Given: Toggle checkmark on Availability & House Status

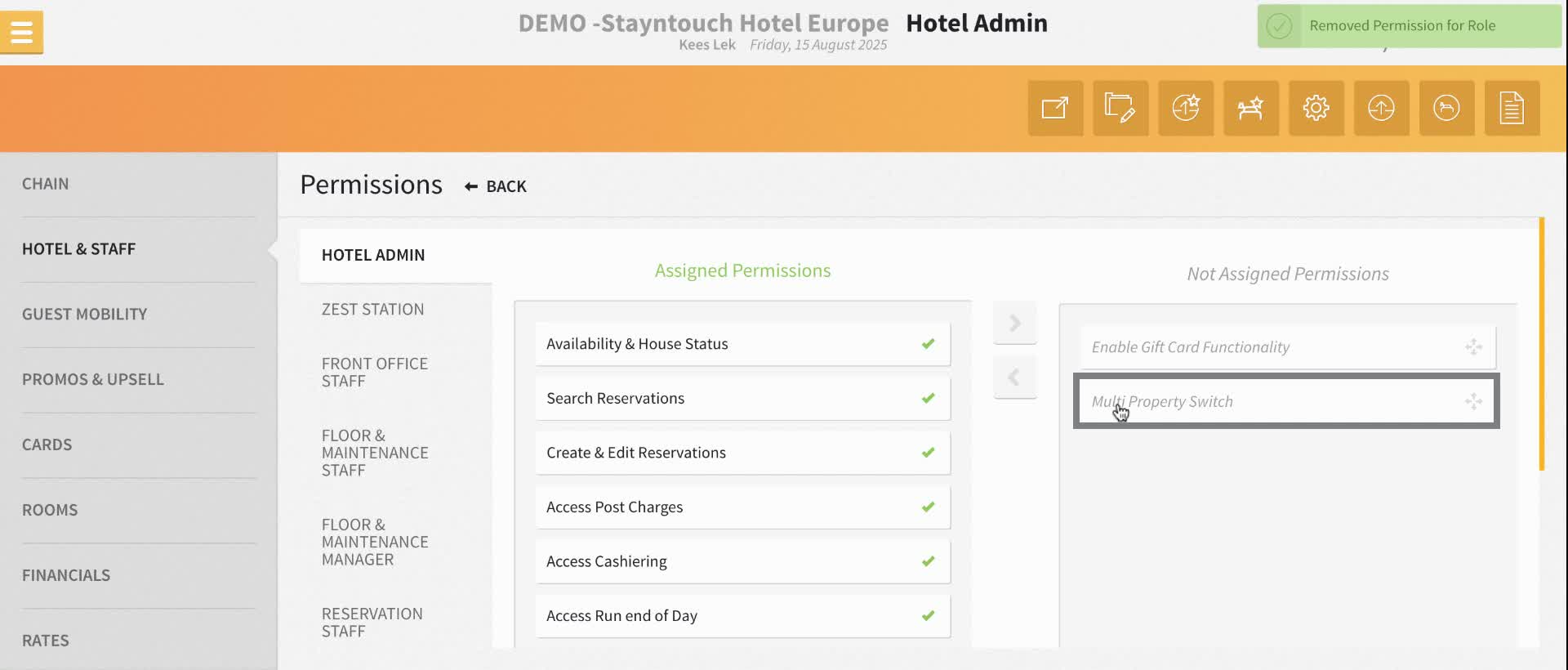Looking at the screenshot, I should [929, 344].
